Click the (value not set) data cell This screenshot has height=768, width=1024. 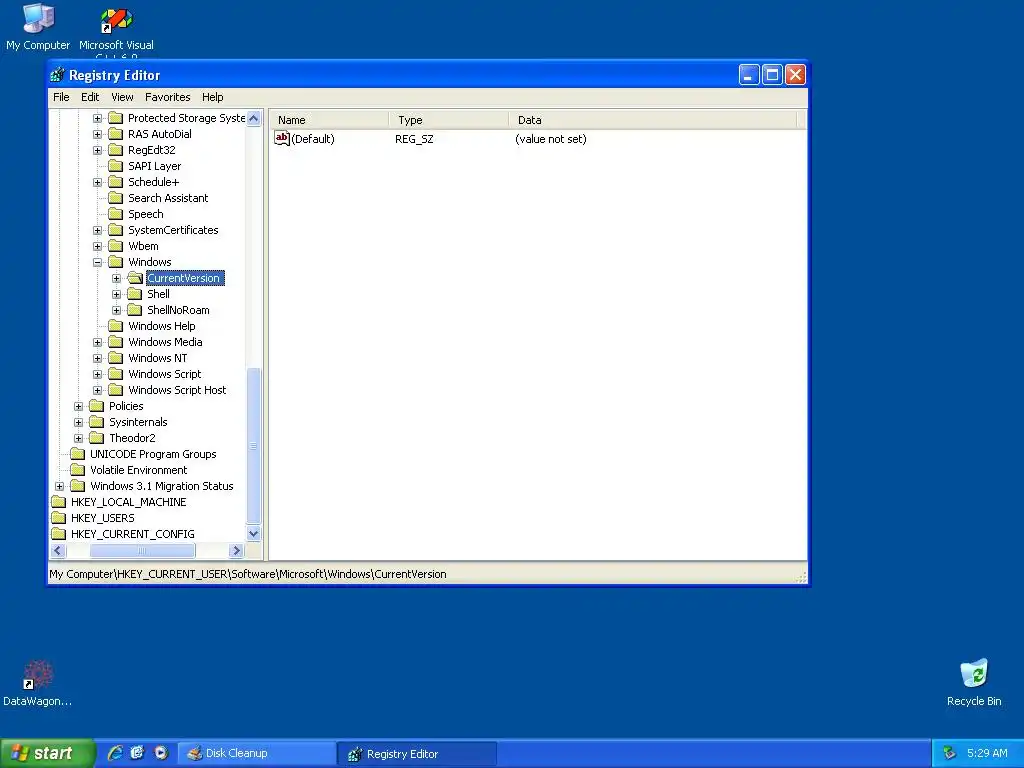551,139
